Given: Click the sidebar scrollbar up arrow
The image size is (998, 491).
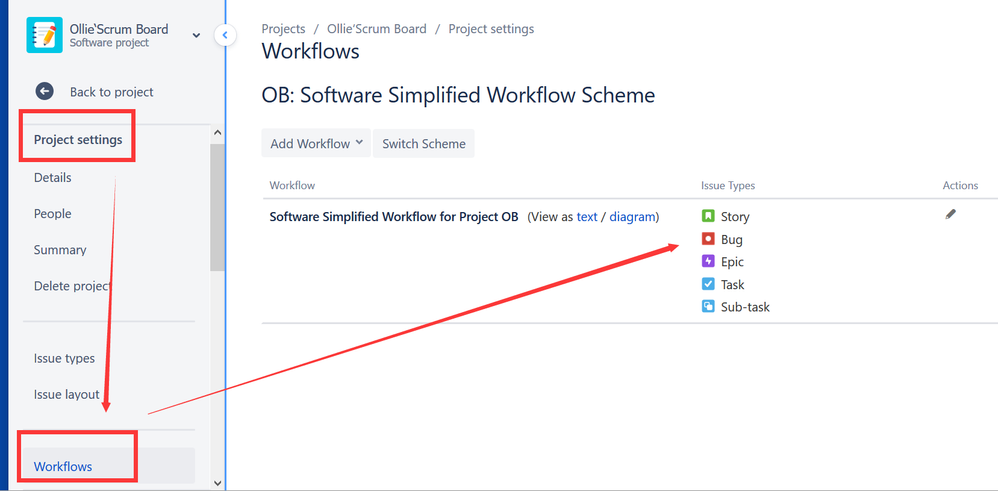Looking at the screenshot, I should [x=217, y=133].
